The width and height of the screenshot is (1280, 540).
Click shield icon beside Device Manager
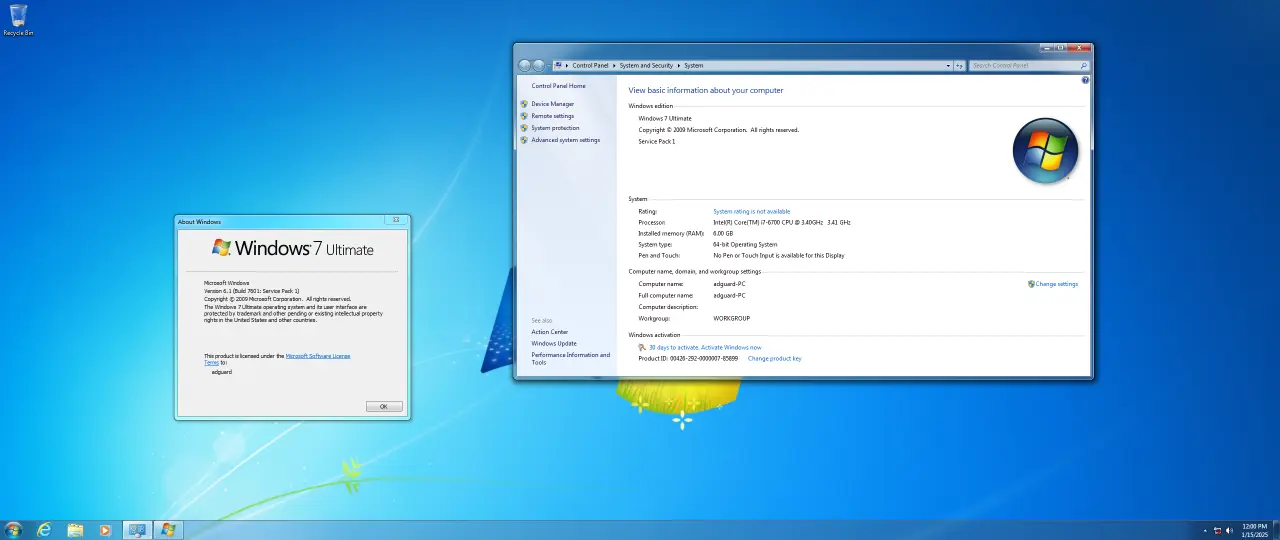(523, 104)
